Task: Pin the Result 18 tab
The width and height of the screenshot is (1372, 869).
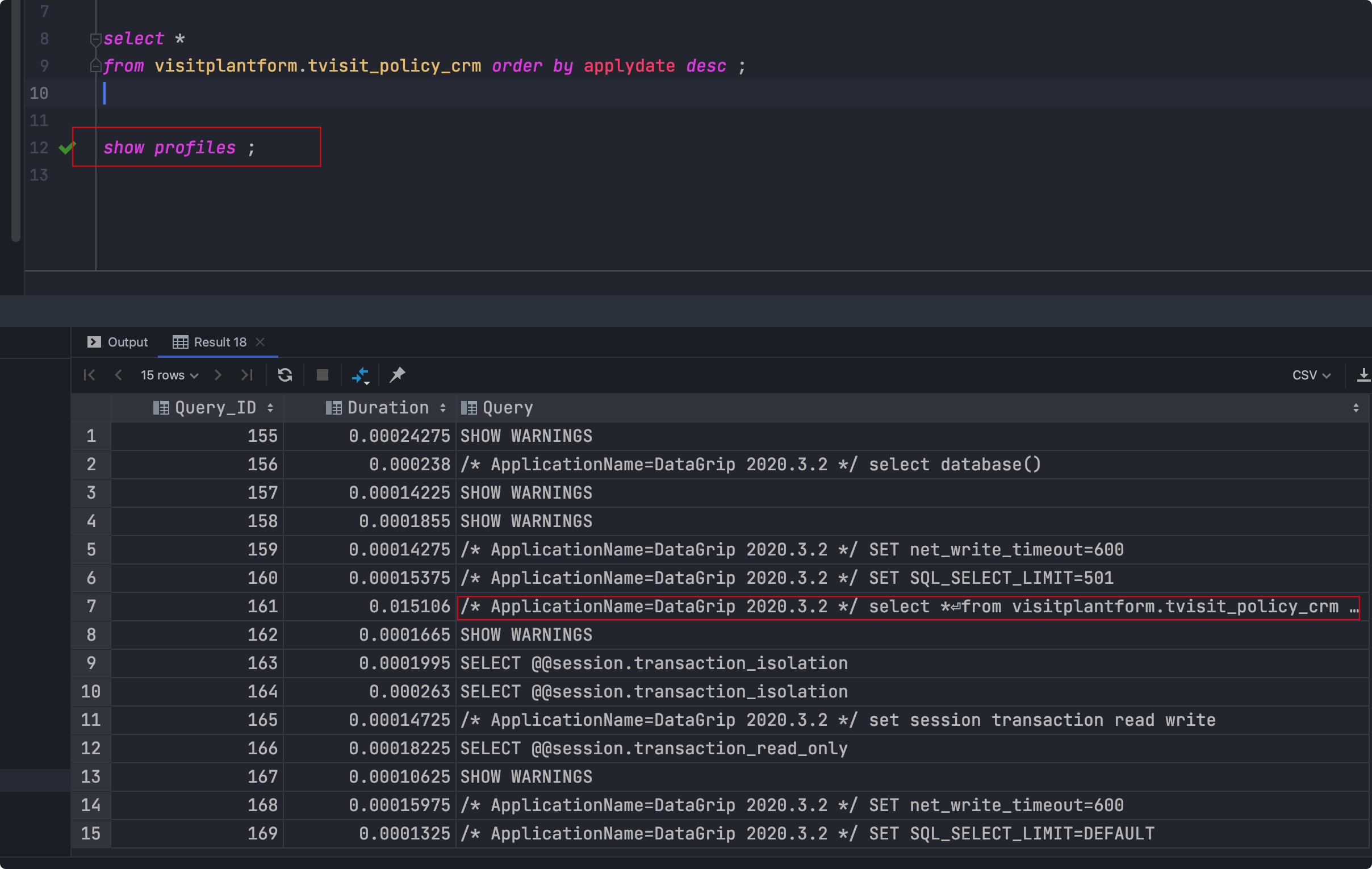Action: point(397,375)
